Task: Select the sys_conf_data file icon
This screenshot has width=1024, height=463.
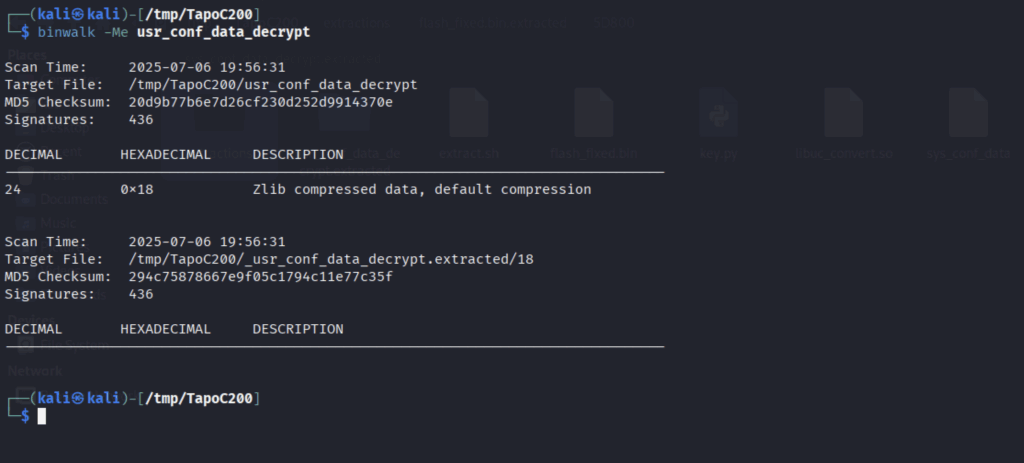Action: 968,112
